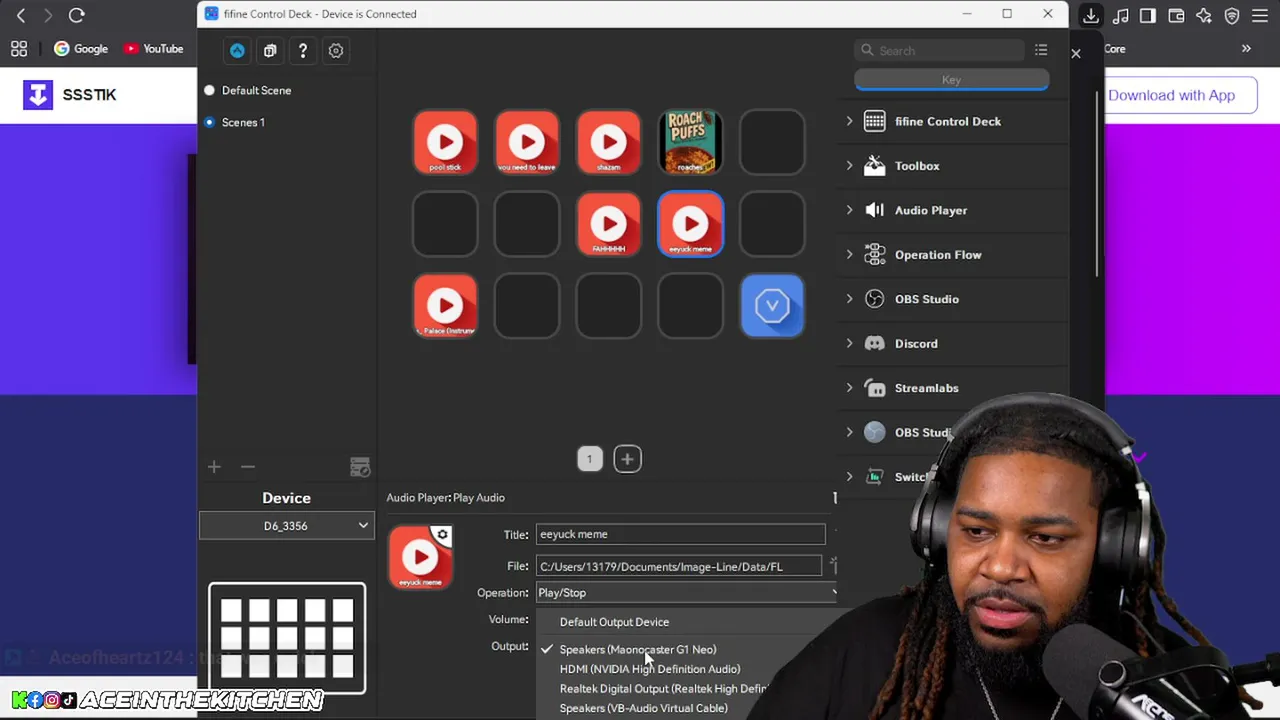Click the OBS Studio category icon
The image size is (1280, 720).
click(x=875, y=299)
